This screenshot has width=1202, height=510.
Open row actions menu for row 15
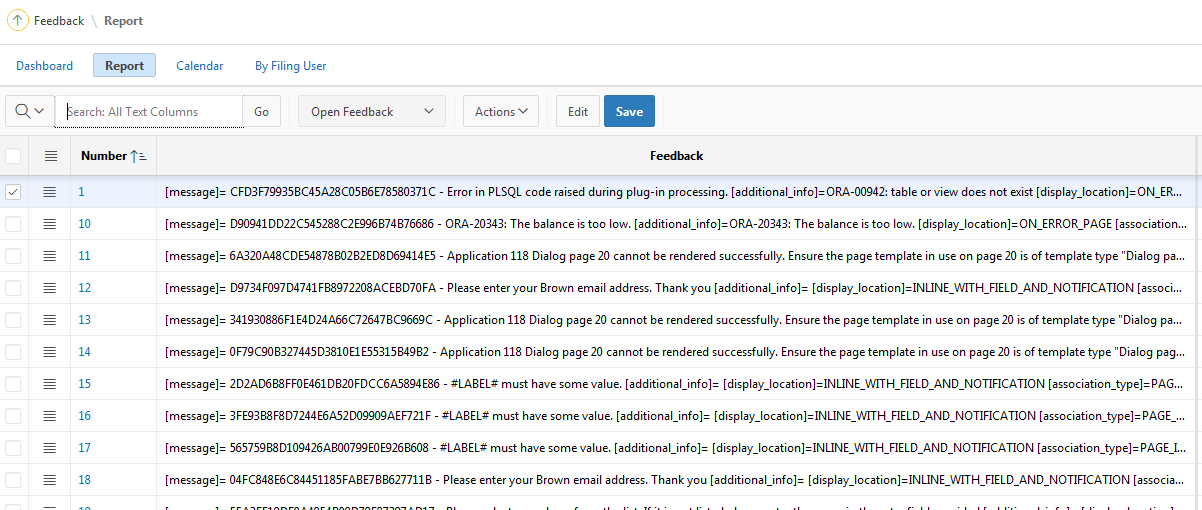click(x=50, y=384)
